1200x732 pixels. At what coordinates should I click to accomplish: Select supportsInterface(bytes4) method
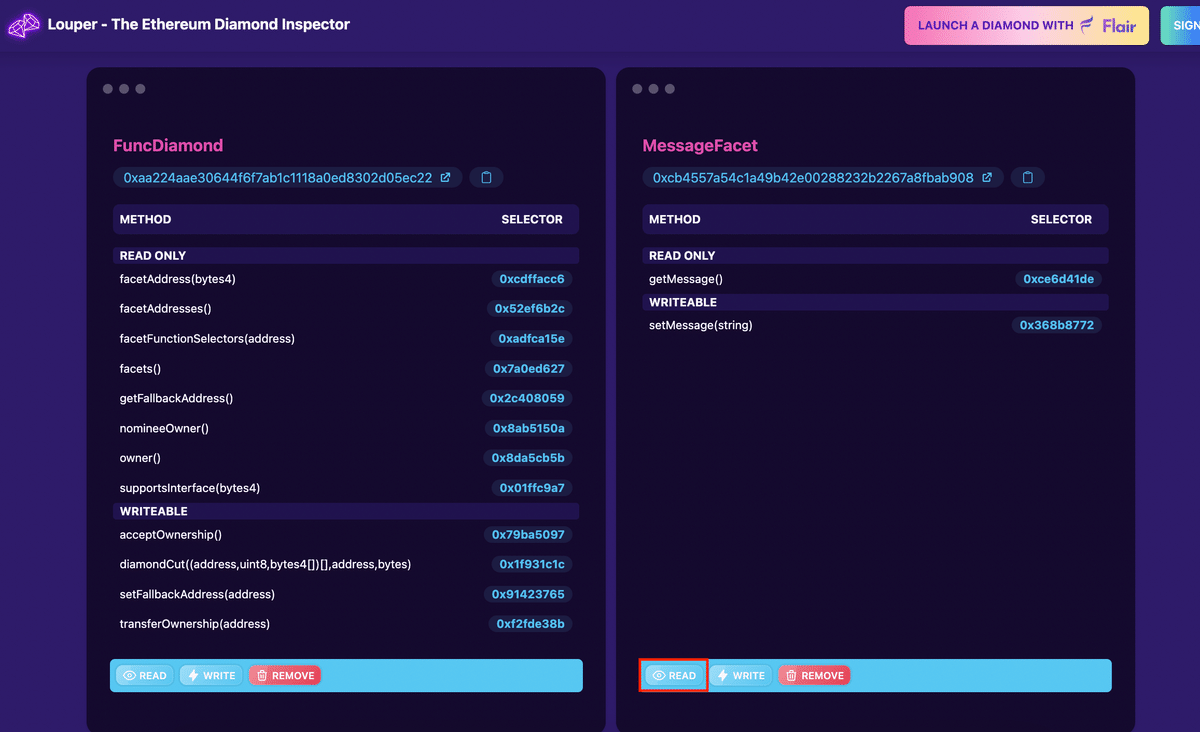tap(190, 488)
